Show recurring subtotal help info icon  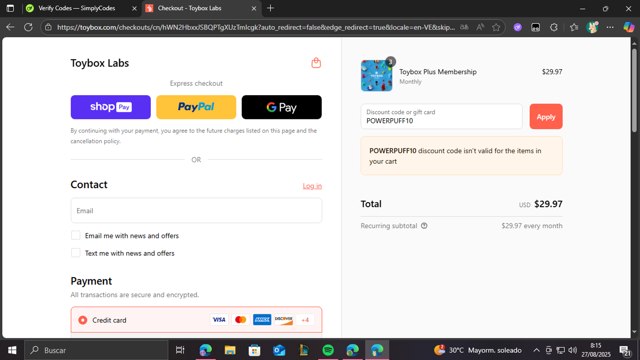(424, 226)
